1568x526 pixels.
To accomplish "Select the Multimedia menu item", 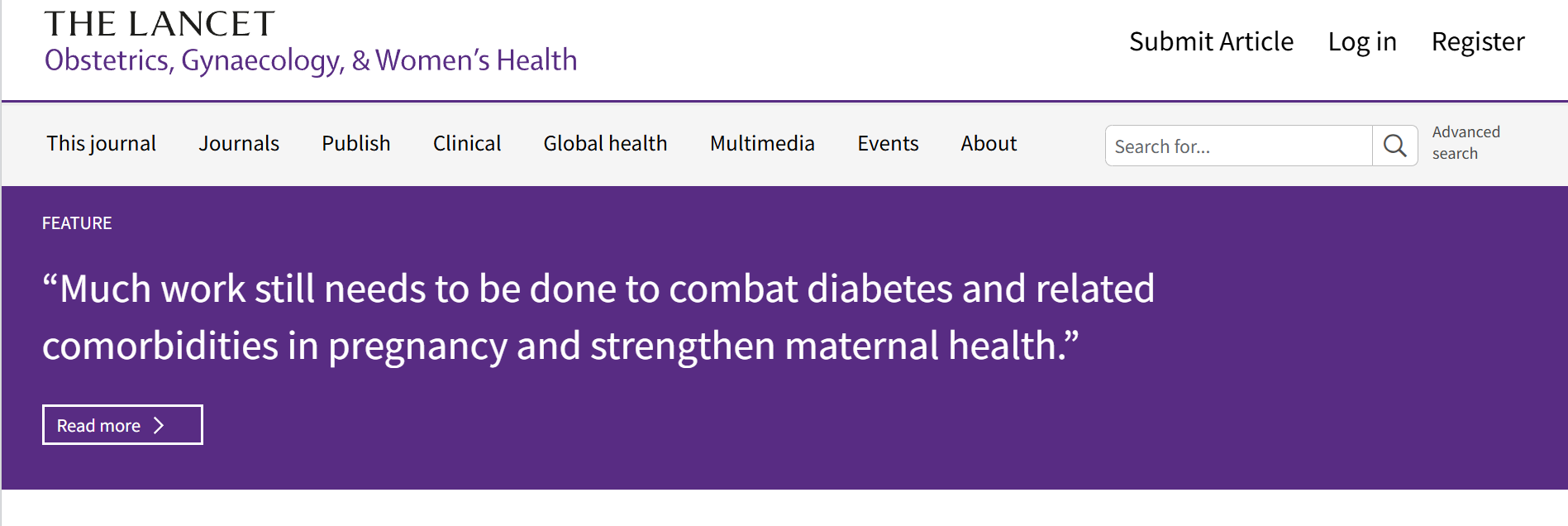I will pyautogui.click(x=762, y=143).
